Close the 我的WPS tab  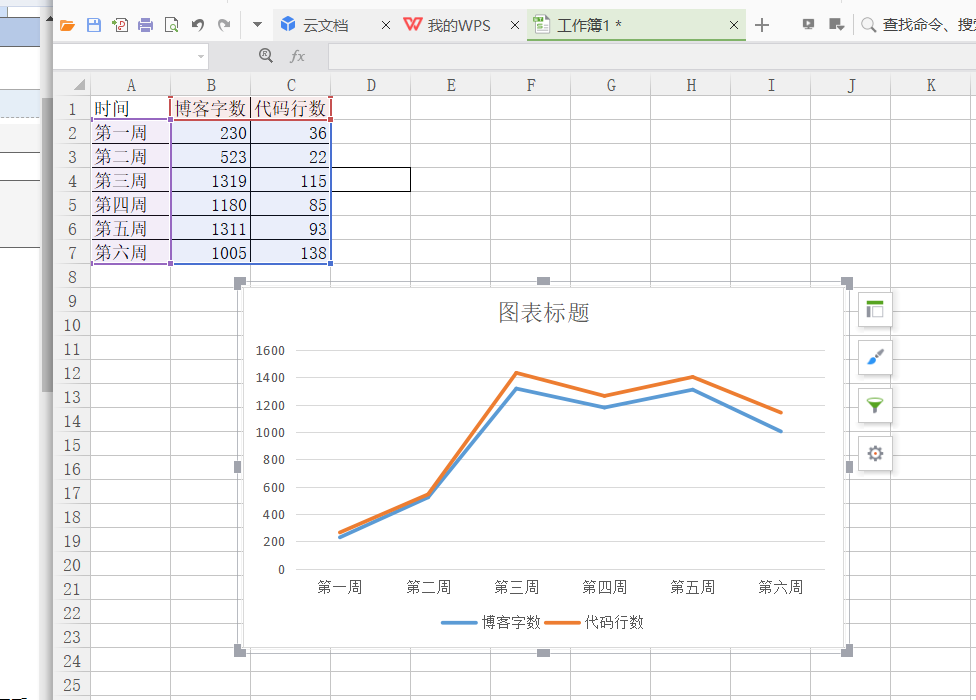(515, 25)
